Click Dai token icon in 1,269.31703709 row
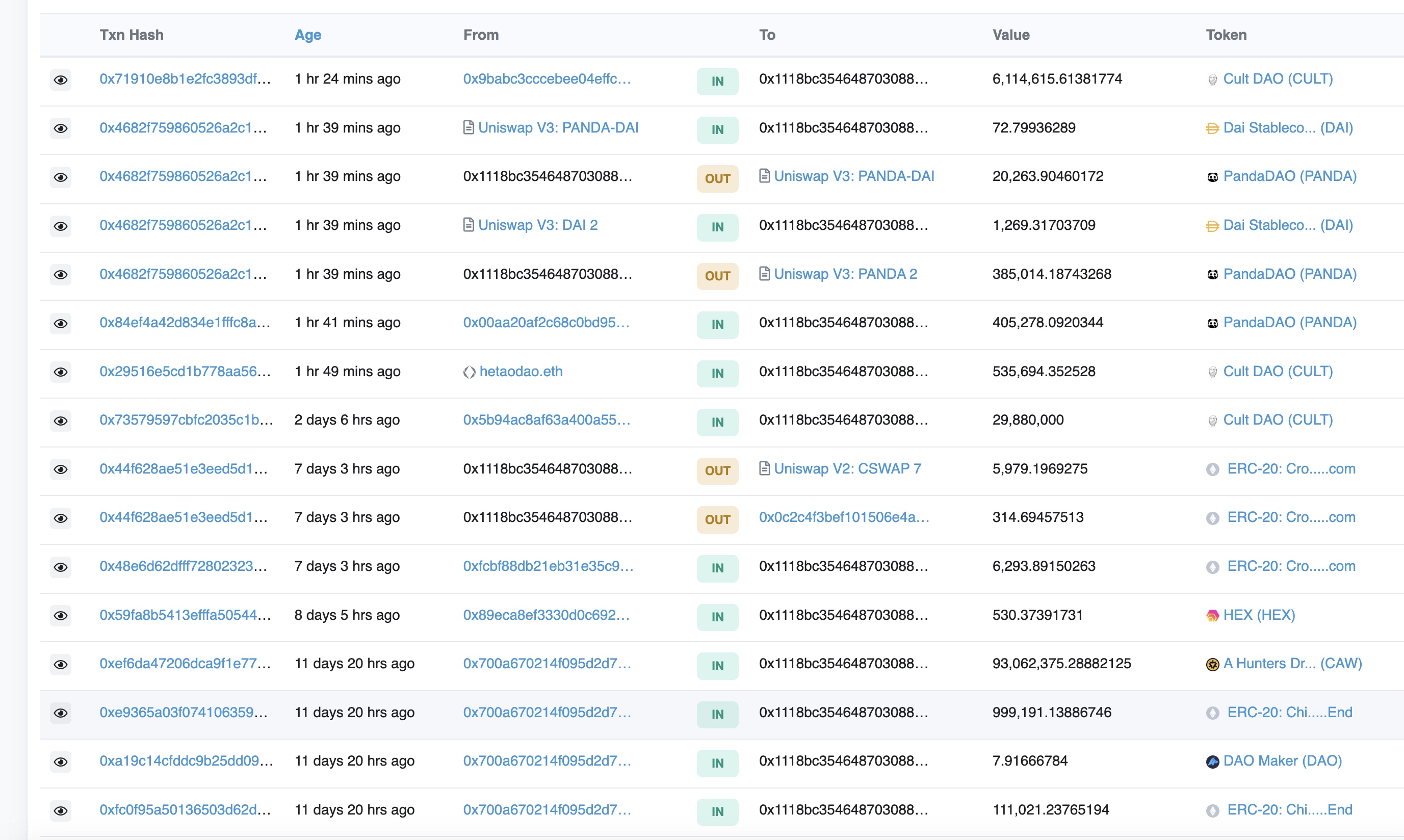1404x840 pixels. coord(1213,226)
